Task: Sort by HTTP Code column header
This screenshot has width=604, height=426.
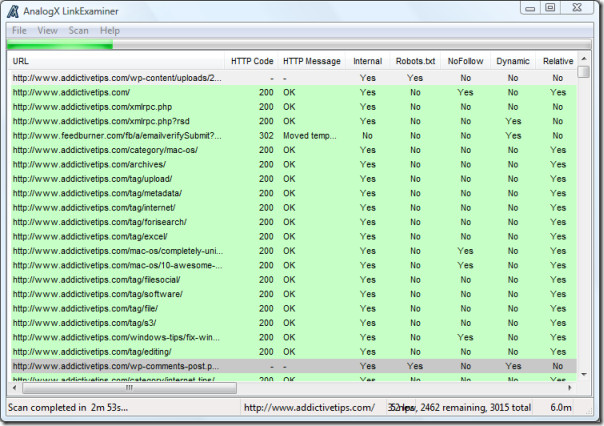Action: tap(252, 61)
